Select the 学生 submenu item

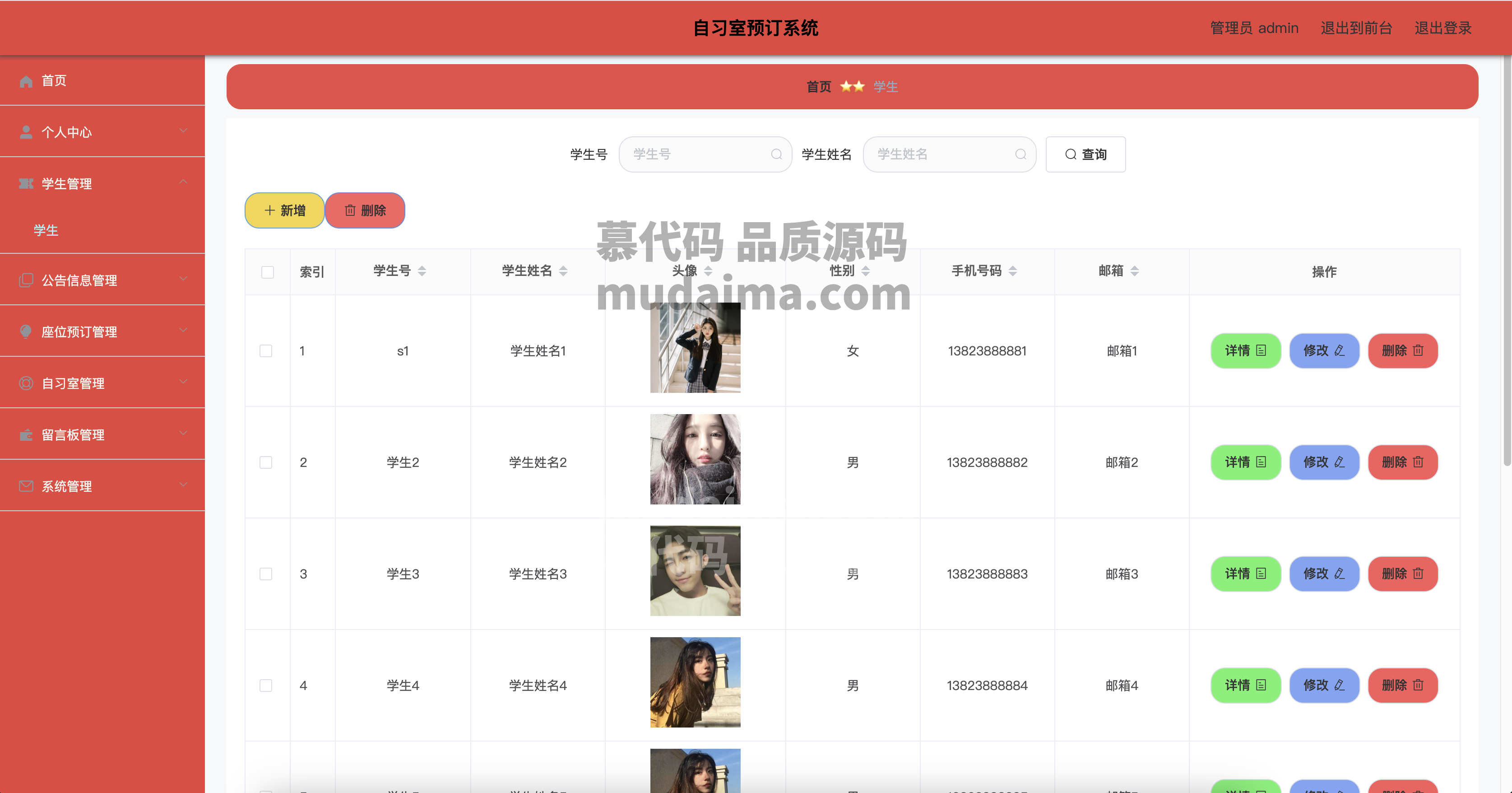(x=102, y=230)
